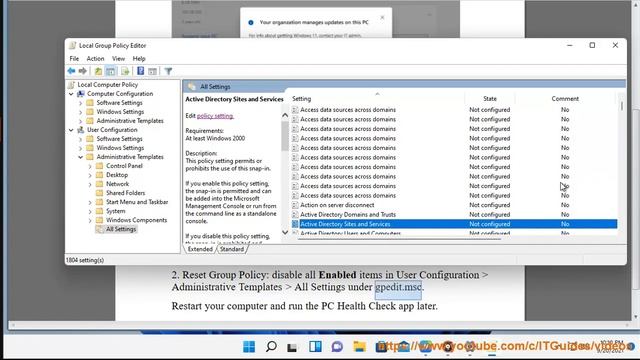Expand Start Menu and Taskbar node
This screenshot has width=640, height=360.
[90, 202]
